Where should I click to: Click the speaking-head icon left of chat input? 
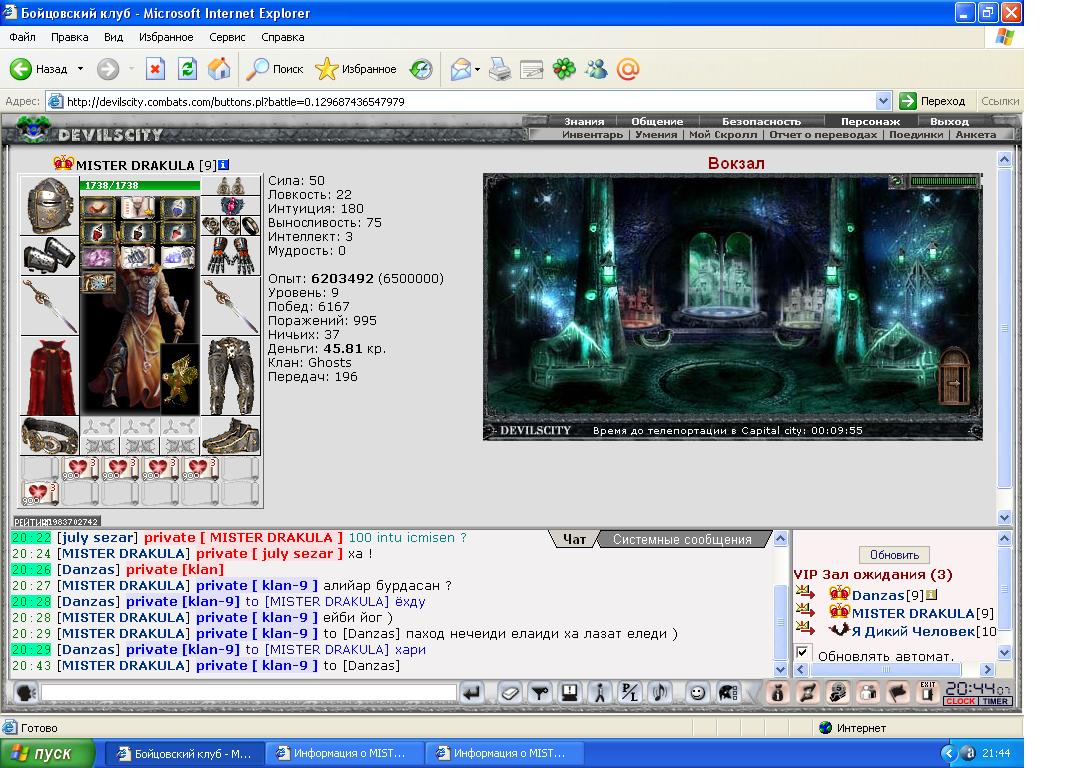pos(26,692)
